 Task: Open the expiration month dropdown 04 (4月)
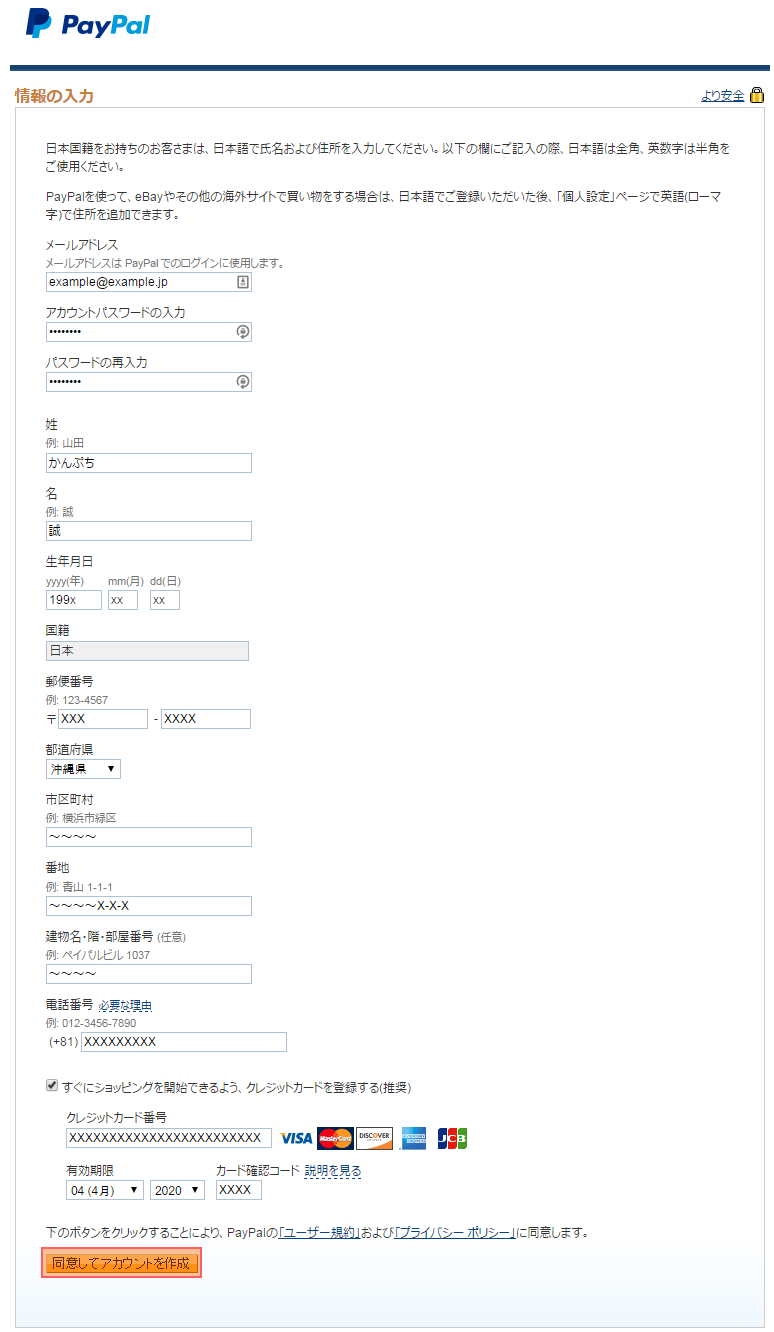pyautogui.click(x=105, y=1190)
